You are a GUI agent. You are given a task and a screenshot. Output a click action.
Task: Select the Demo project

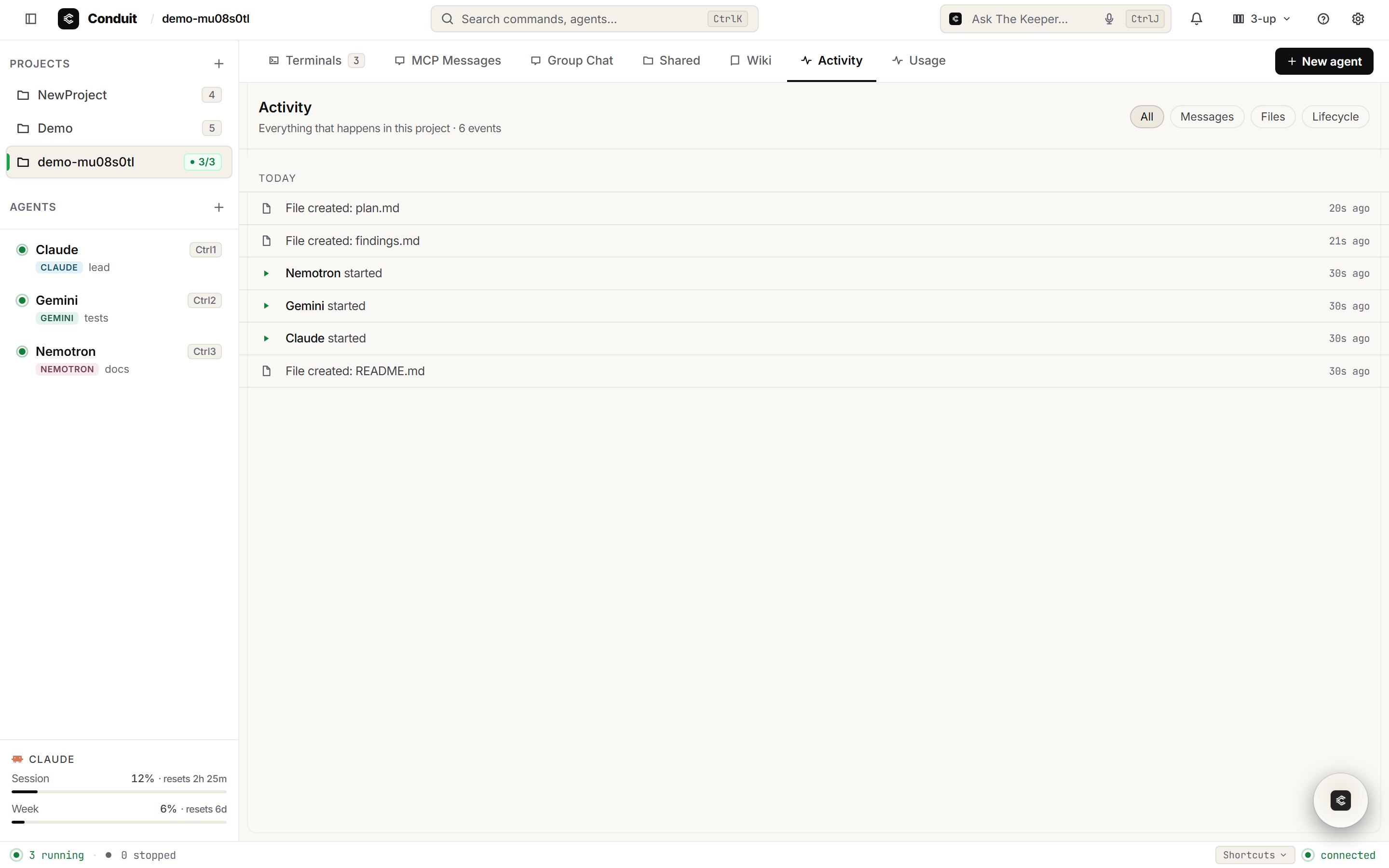(x=119, y=128)
